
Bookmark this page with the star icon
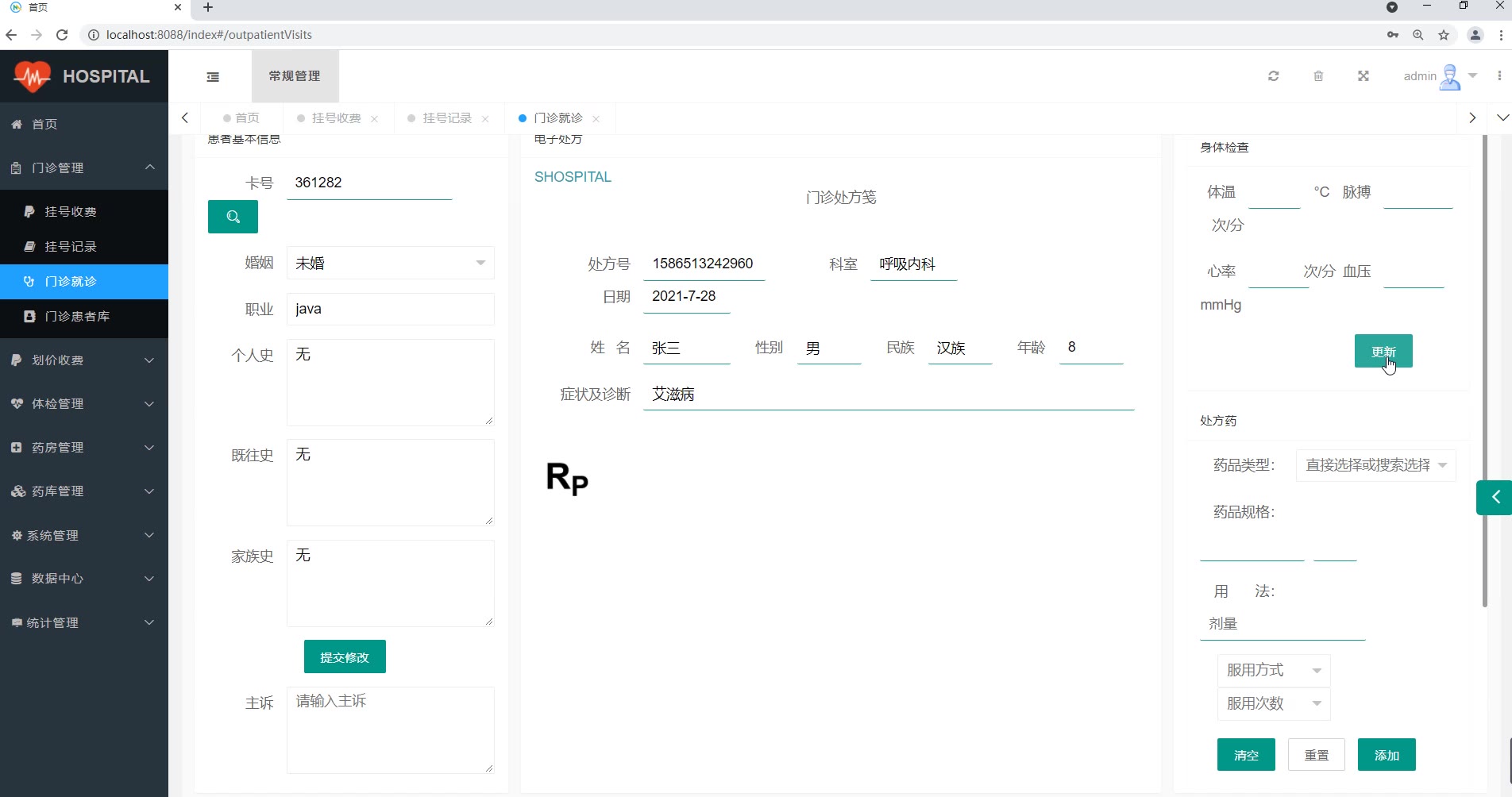(1444, 35)
